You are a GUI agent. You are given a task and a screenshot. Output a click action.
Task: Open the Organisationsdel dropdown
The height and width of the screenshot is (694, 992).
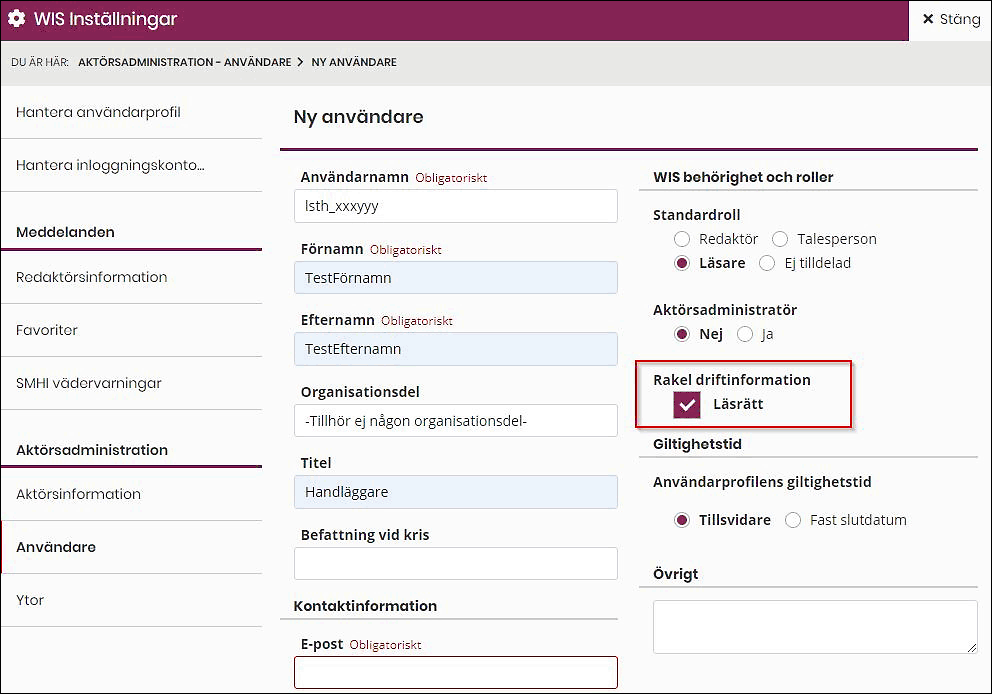pyautogui.click(x=456, y=421)
